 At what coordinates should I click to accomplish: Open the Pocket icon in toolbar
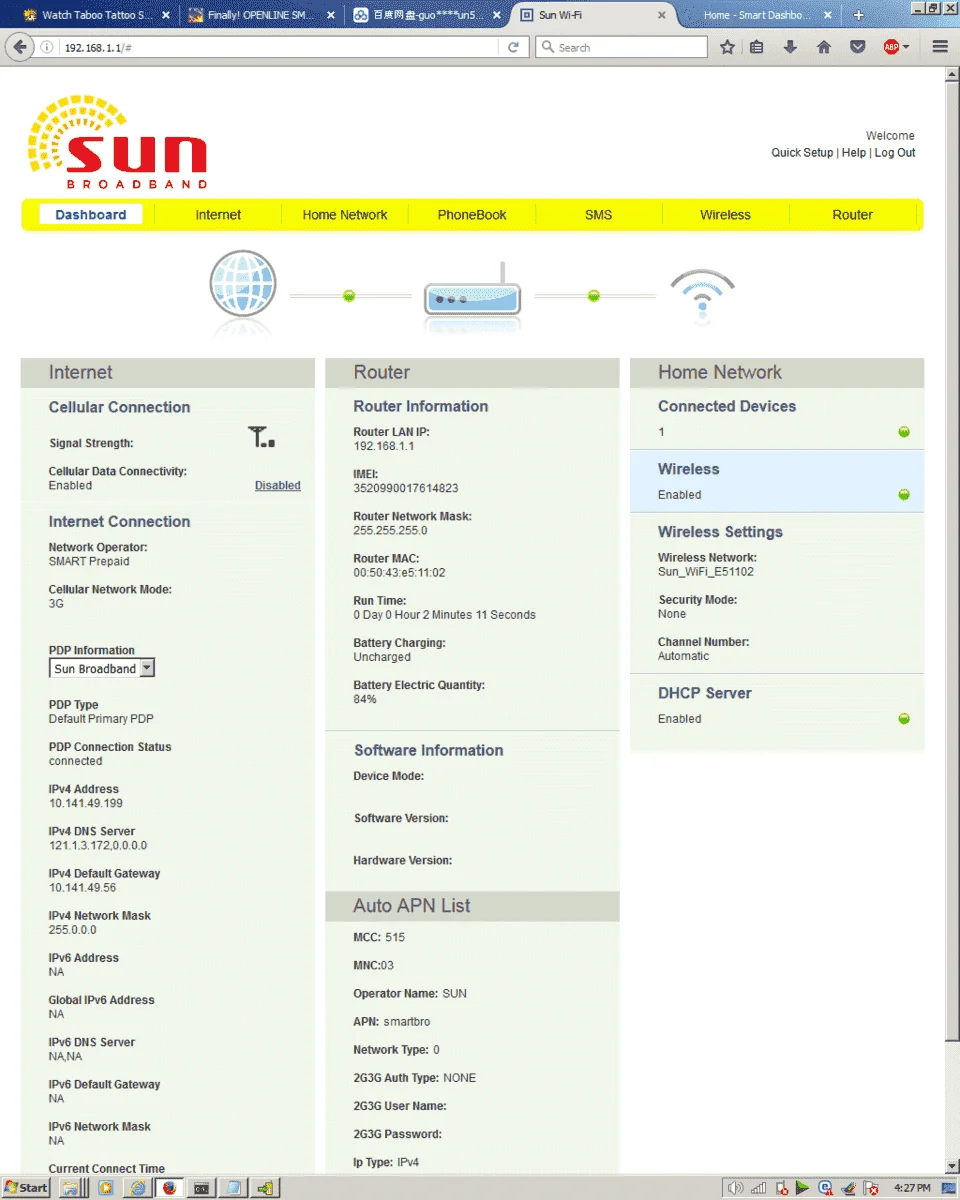click(x=857, y=47)
